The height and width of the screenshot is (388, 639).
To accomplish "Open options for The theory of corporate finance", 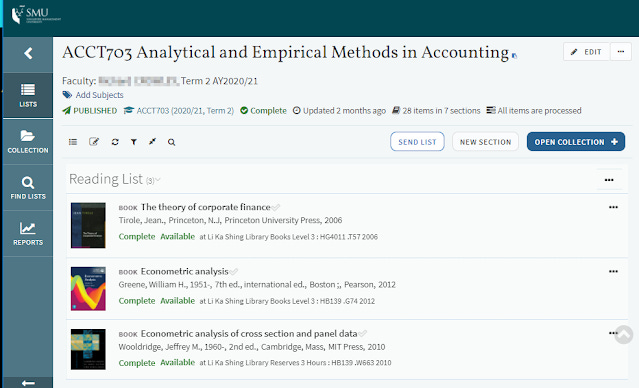I will (x=613, y=207).
